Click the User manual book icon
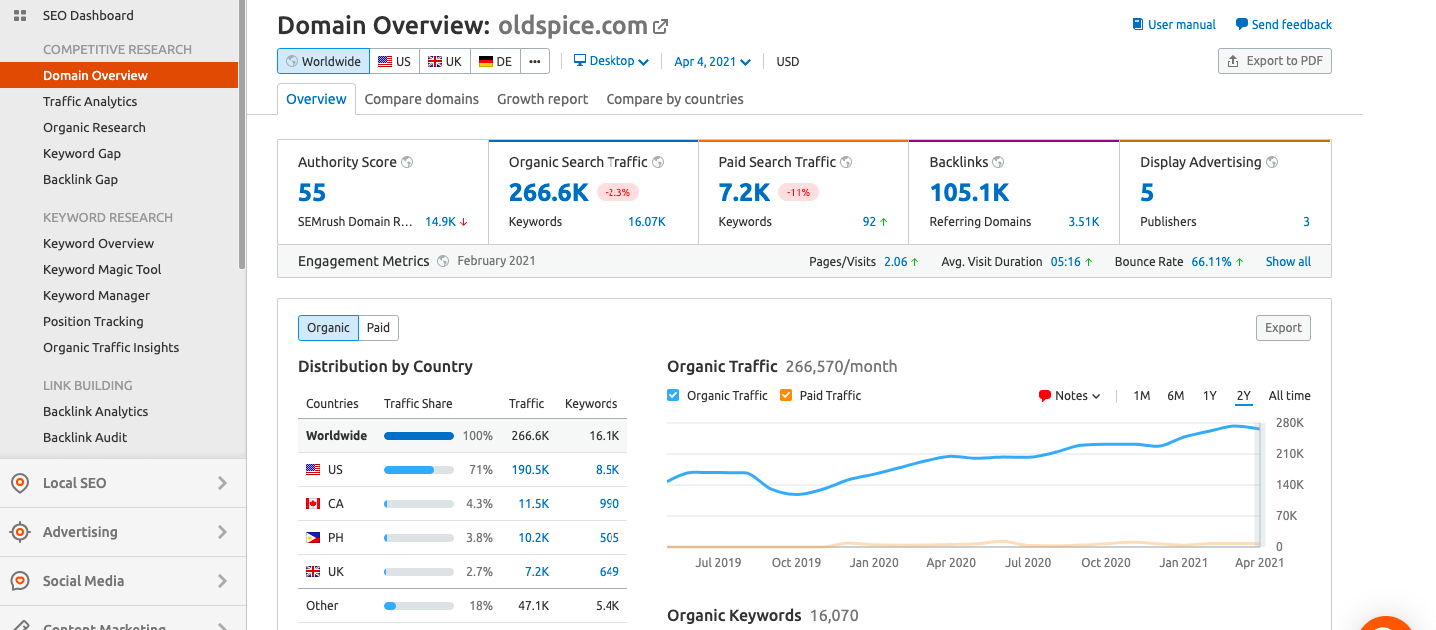The width and height of the screenshot is (1436, 630). [x=1138, y=24]
